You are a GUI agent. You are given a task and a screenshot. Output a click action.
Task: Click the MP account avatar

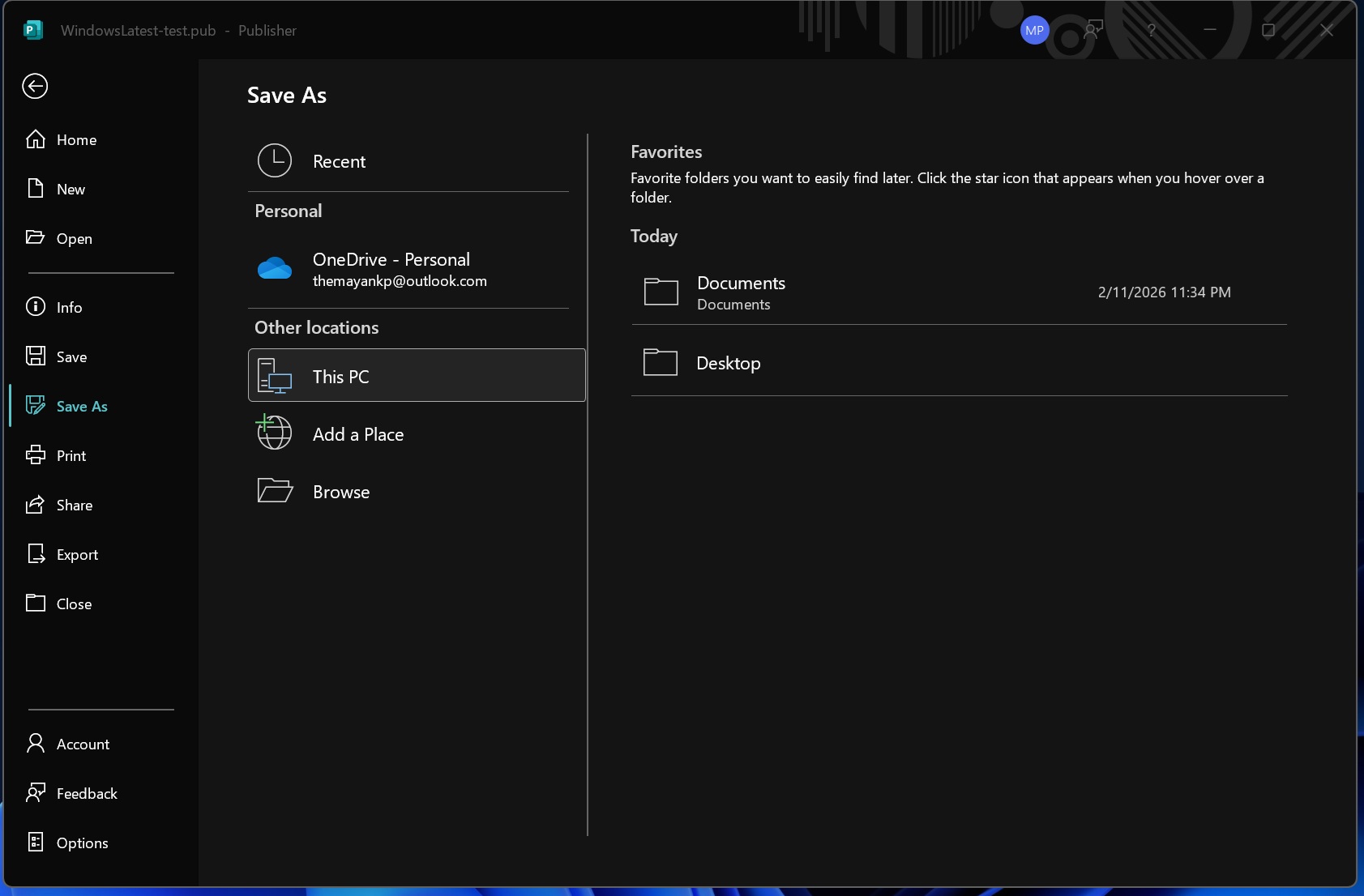pos(1035,30)
